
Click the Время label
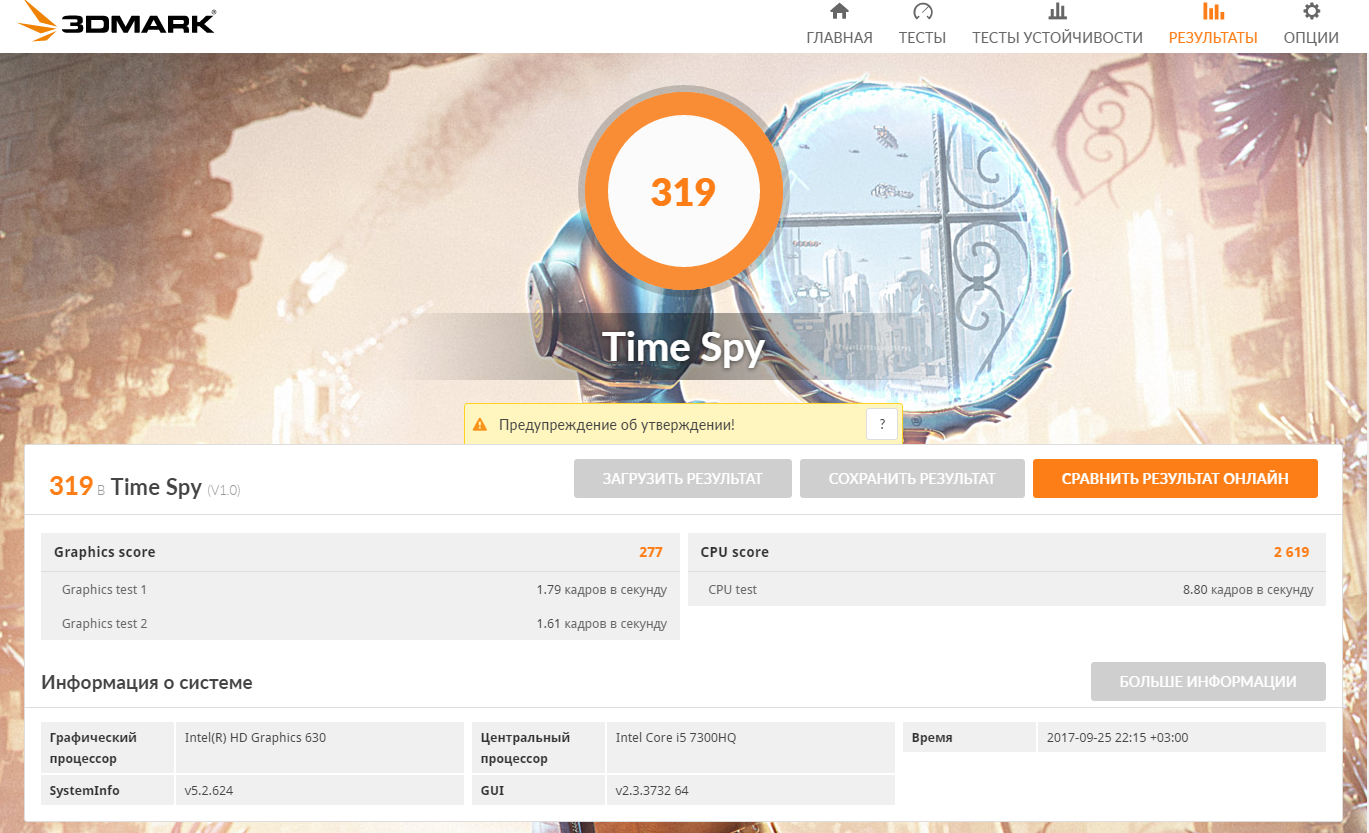(x=932, y=738)
